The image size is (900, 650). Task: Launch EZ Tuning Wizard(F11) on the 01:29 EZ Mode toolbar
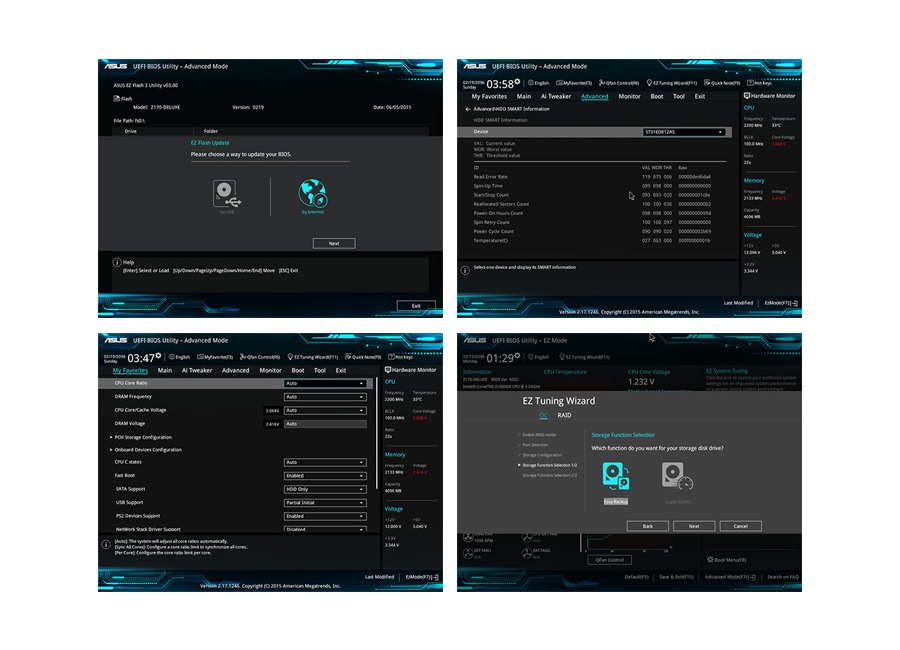pos(584,357)
